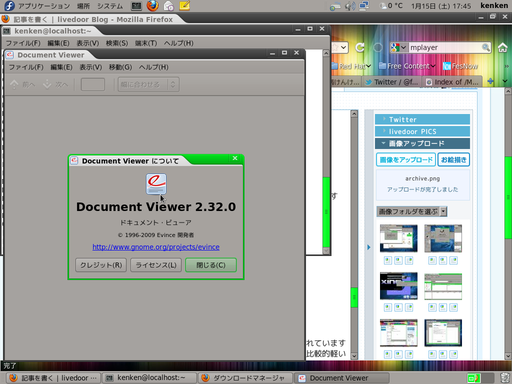Expand the Red Hat bookmarks folder
The image size is (512, 384).
click(x=352, y=66)
